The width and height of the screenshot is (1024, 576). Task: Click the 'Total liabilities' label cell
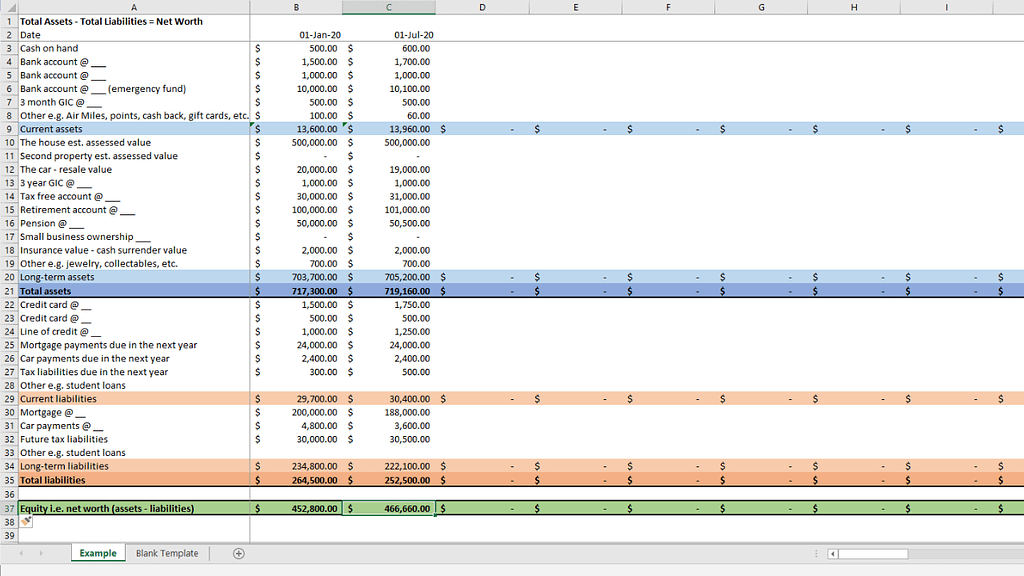134,479
